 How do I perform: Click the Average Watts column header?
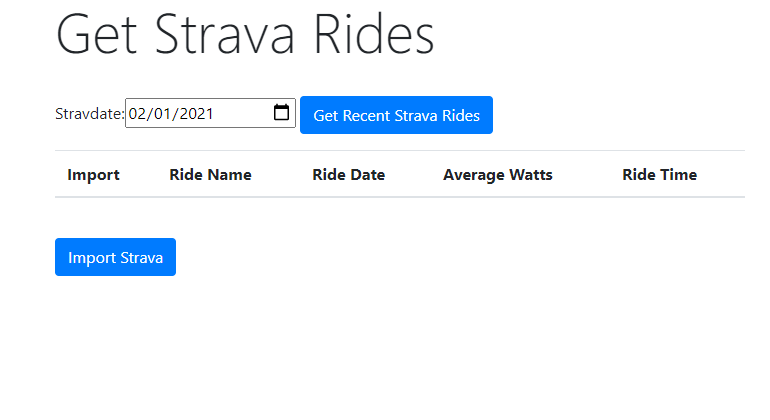(x=497, y=175)
